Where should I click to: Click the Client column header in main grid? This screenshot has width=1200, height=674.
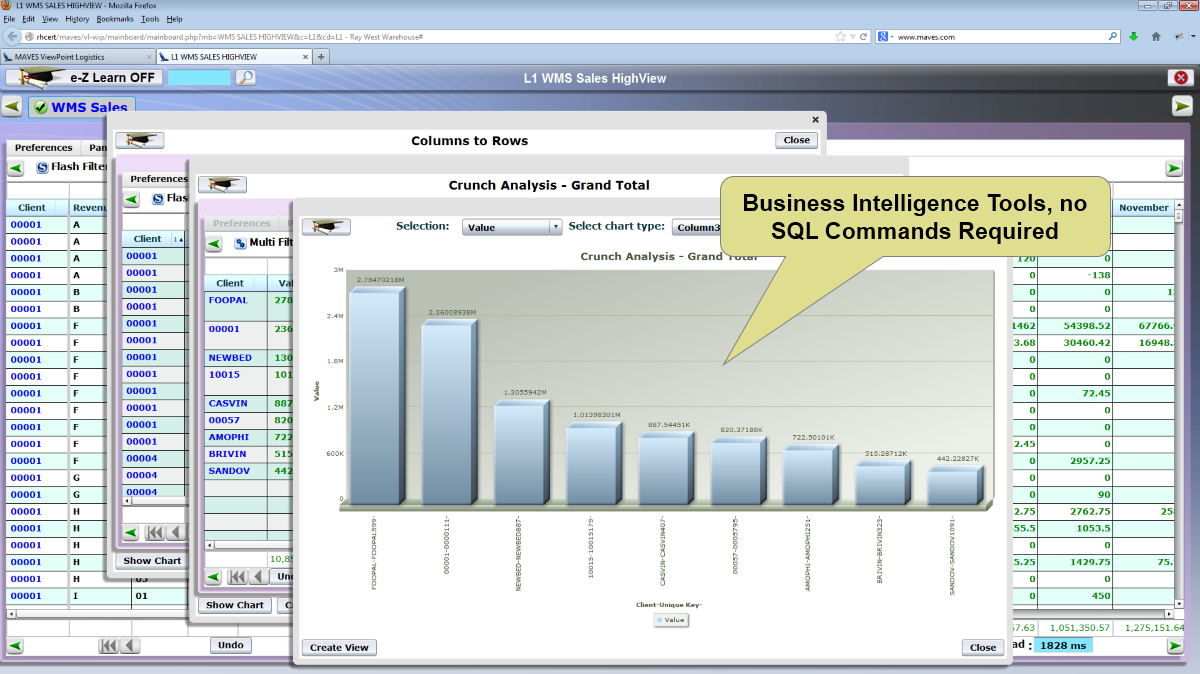pyautogui.click(x=32, y=208)
